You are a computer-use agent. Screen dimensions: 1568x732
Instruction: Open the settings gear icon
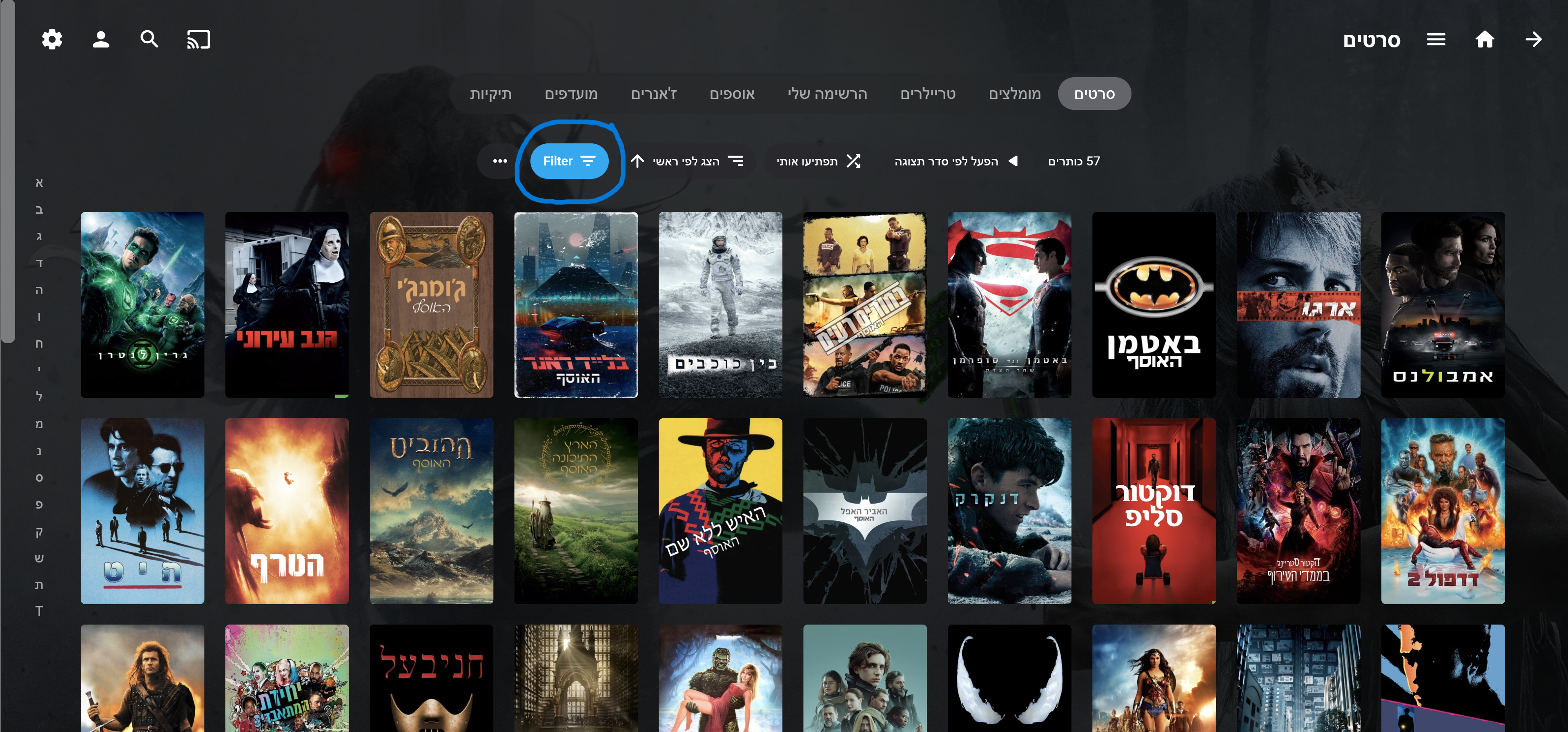[x=52, y=40]
